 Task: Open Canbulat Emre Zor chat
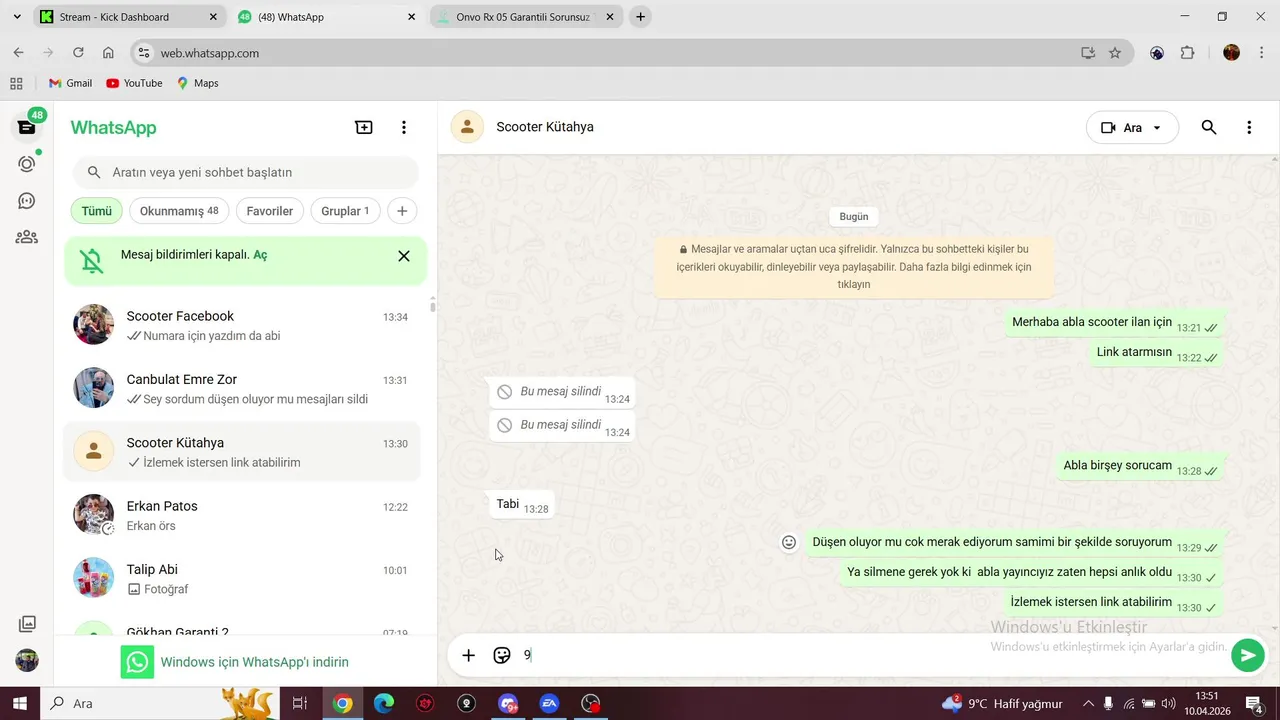(242, 389)
